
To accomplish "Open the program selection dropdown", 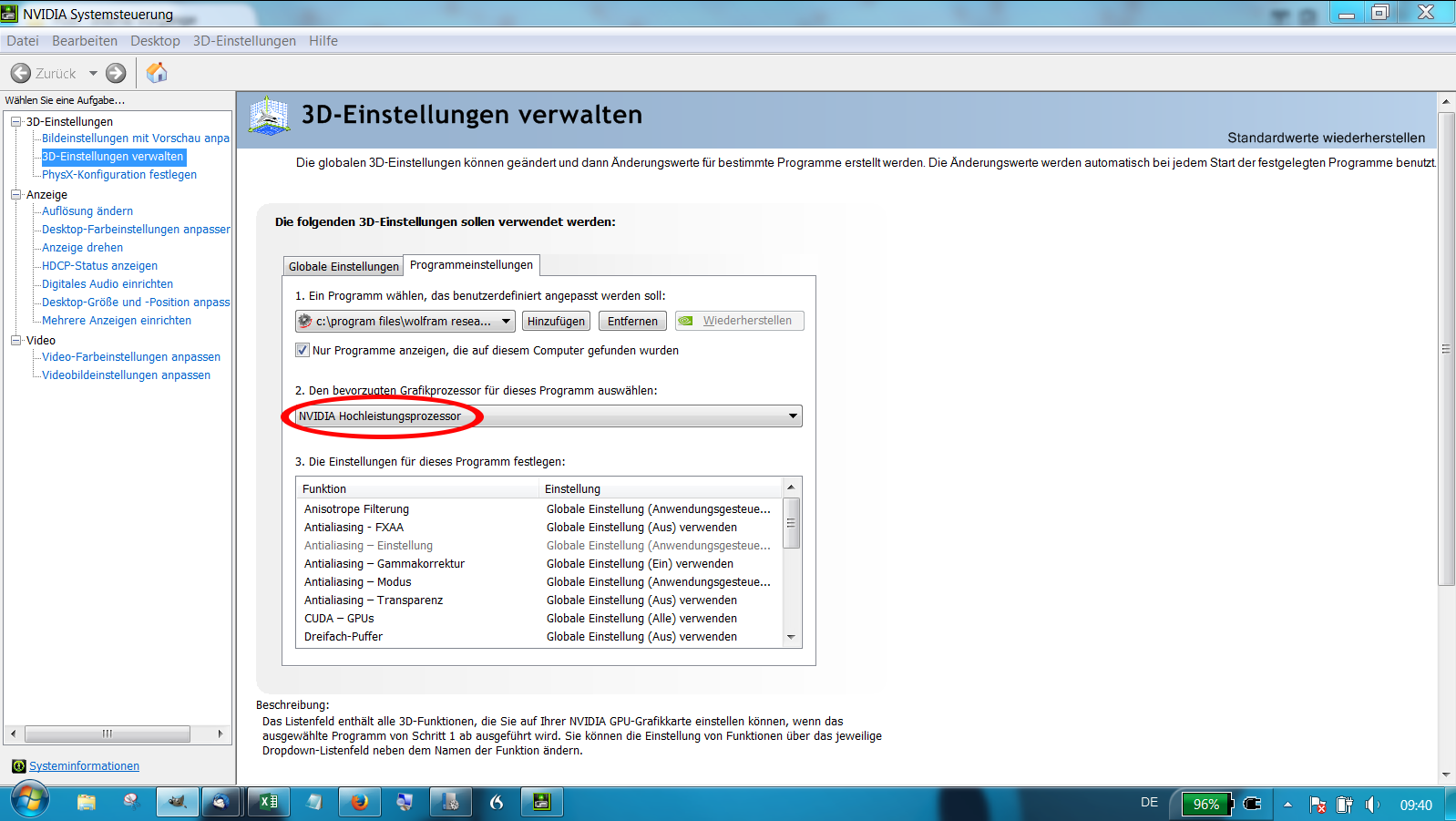I will coord(405,321).
